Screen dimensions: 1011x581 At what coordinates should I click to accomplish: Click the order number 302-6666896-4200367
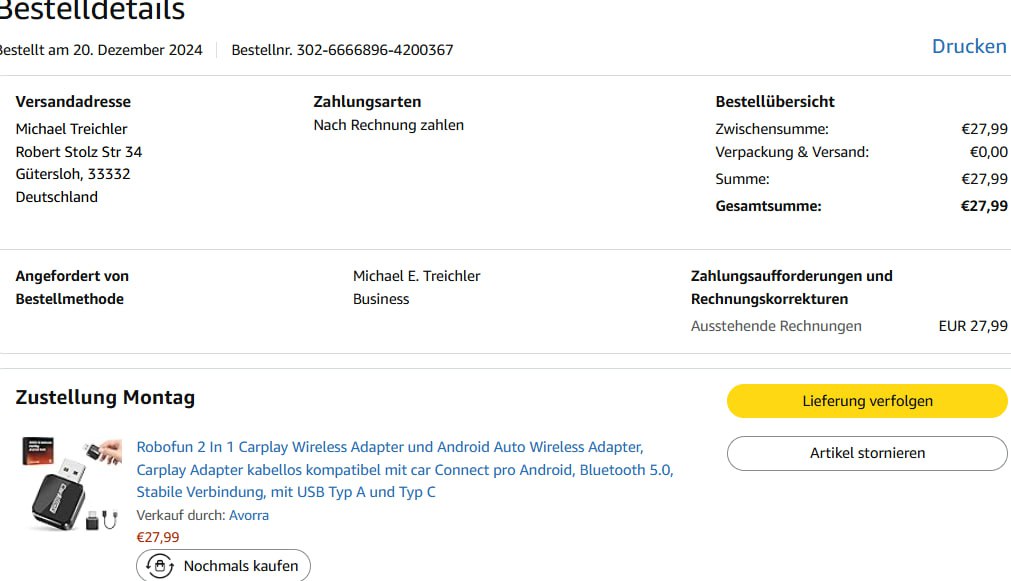pos(375,50)
